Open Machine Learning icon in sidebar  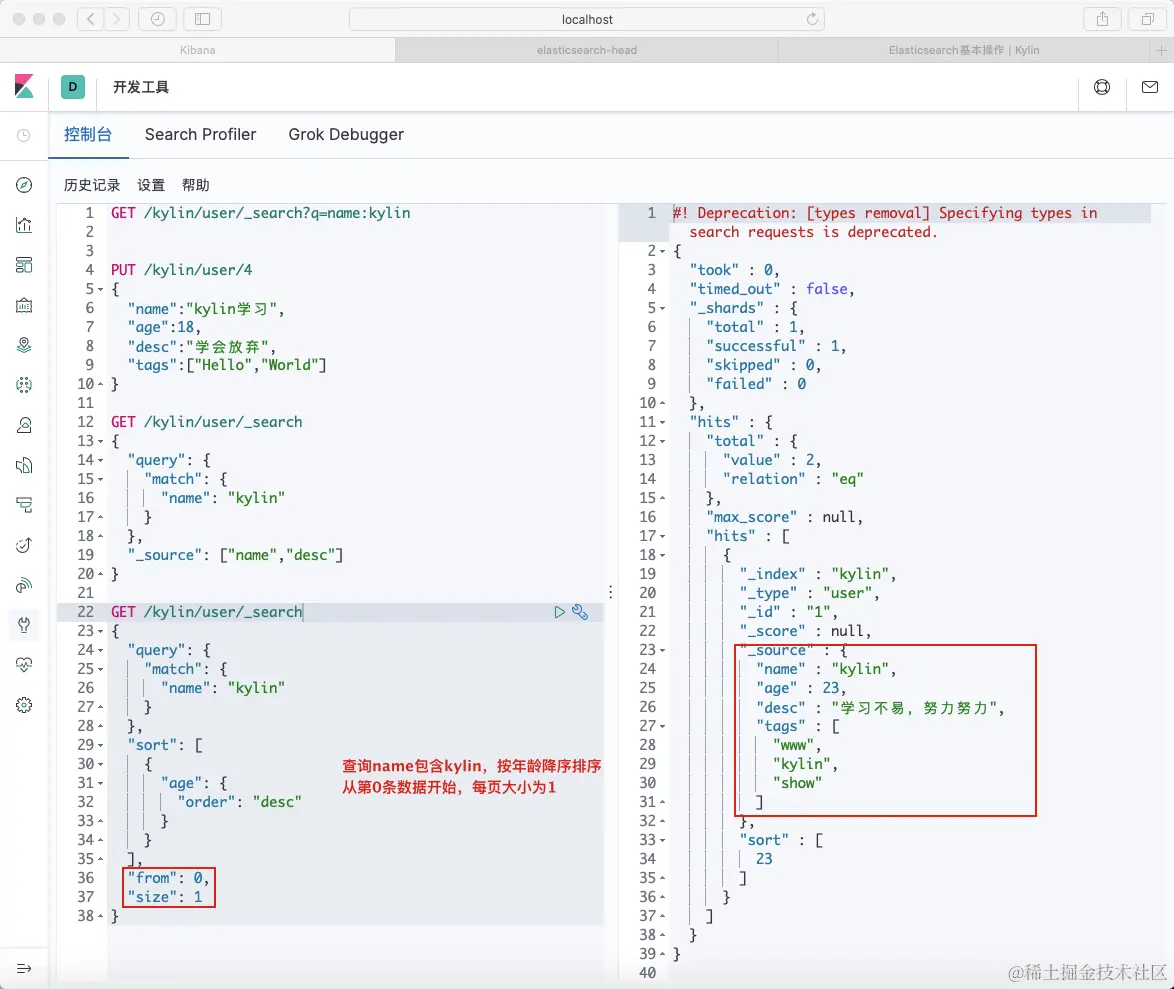pos(24,385)
